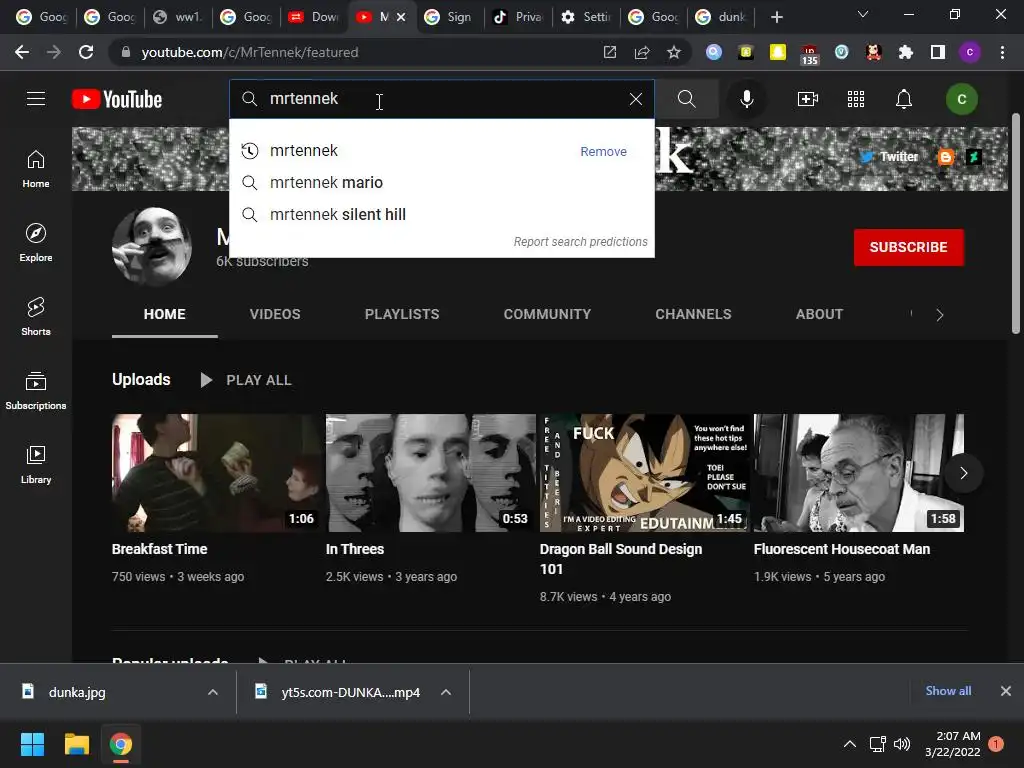Screen dimensions: 1024x768
Task: Open Explore in the sidebar
Action: (36, 243)
